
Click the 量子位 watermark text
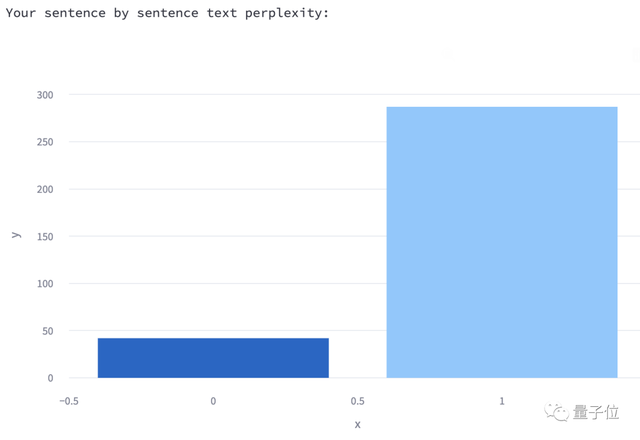point(596,412)
